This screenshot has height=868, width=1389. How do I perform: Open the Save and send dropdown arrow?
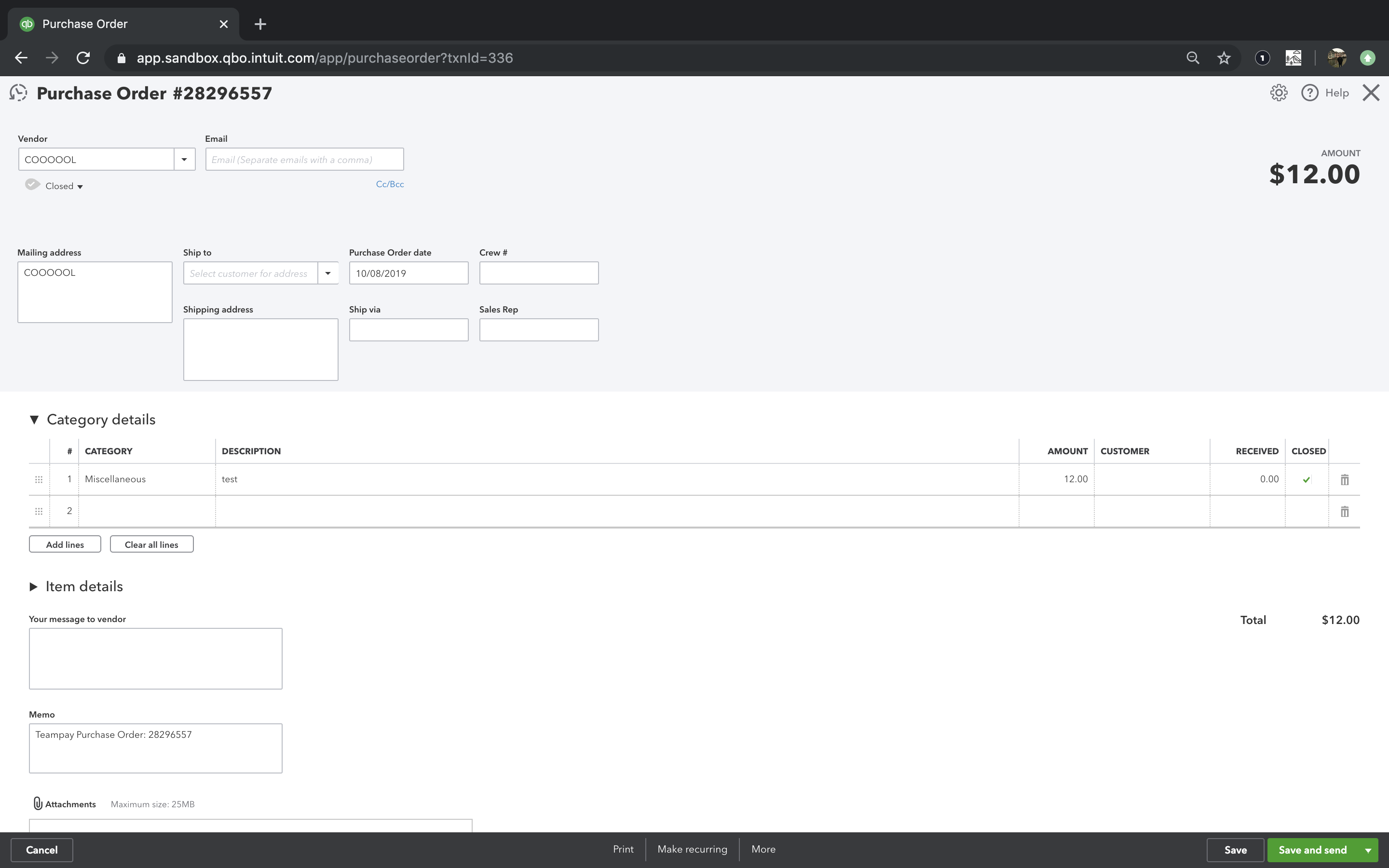pos(1368,850)
